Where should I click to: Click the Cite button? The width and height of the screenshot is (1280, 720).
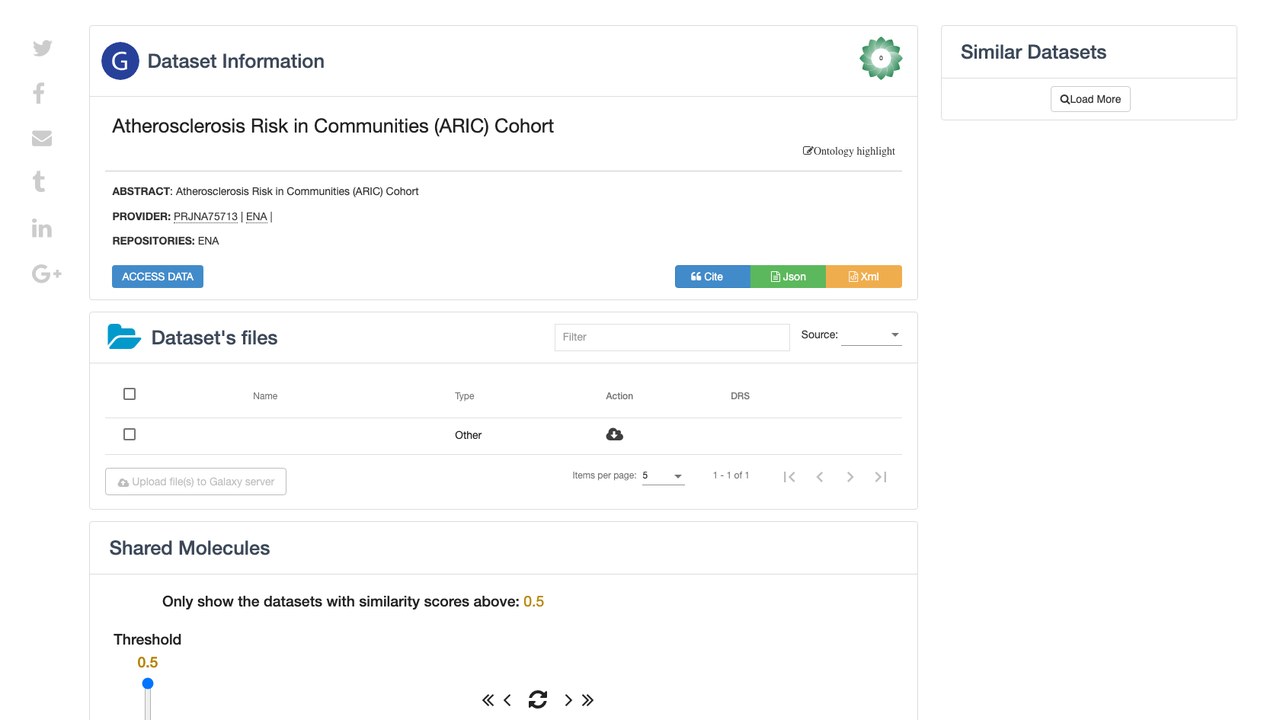[x=712, y=276]
